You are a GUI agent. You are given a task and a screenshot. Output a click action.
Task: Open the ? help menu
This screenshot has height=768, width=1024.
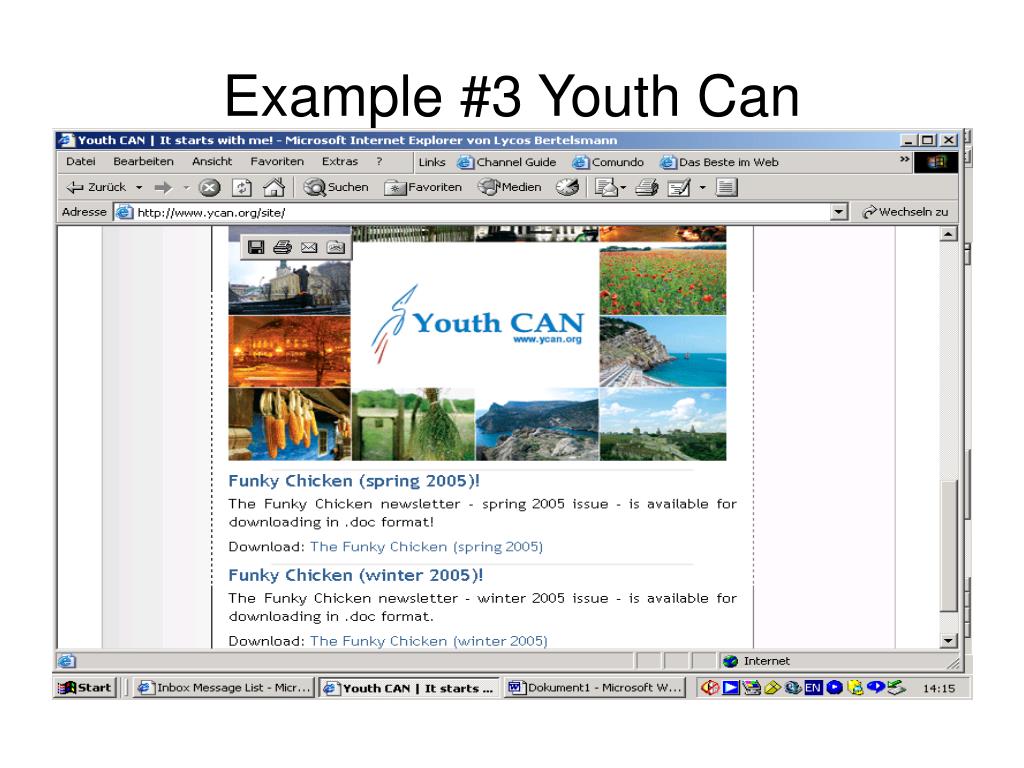pyautogui.click(x=379, y=161)
